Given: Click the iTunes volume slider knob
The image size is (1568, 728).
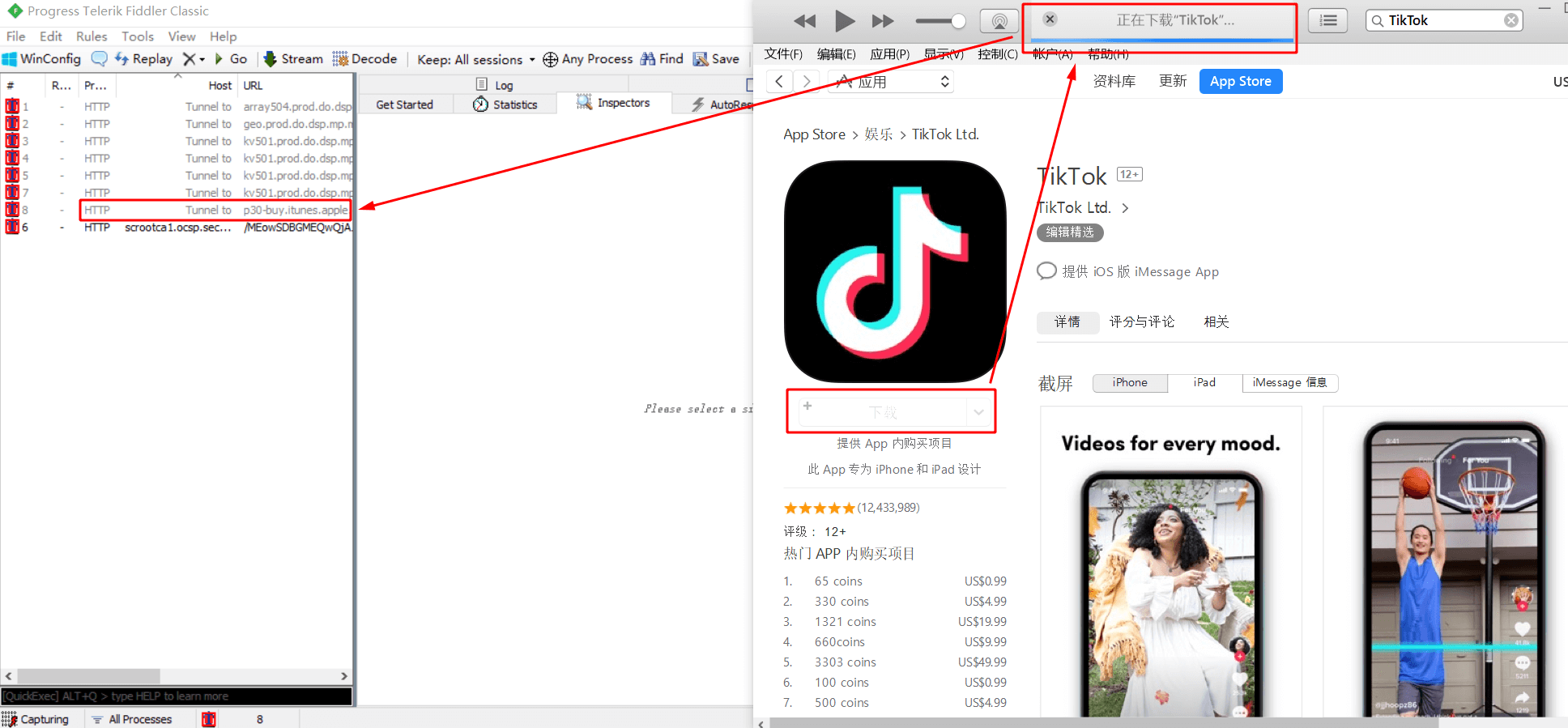Looking at the screenshot, I should (x=958, y=21).
